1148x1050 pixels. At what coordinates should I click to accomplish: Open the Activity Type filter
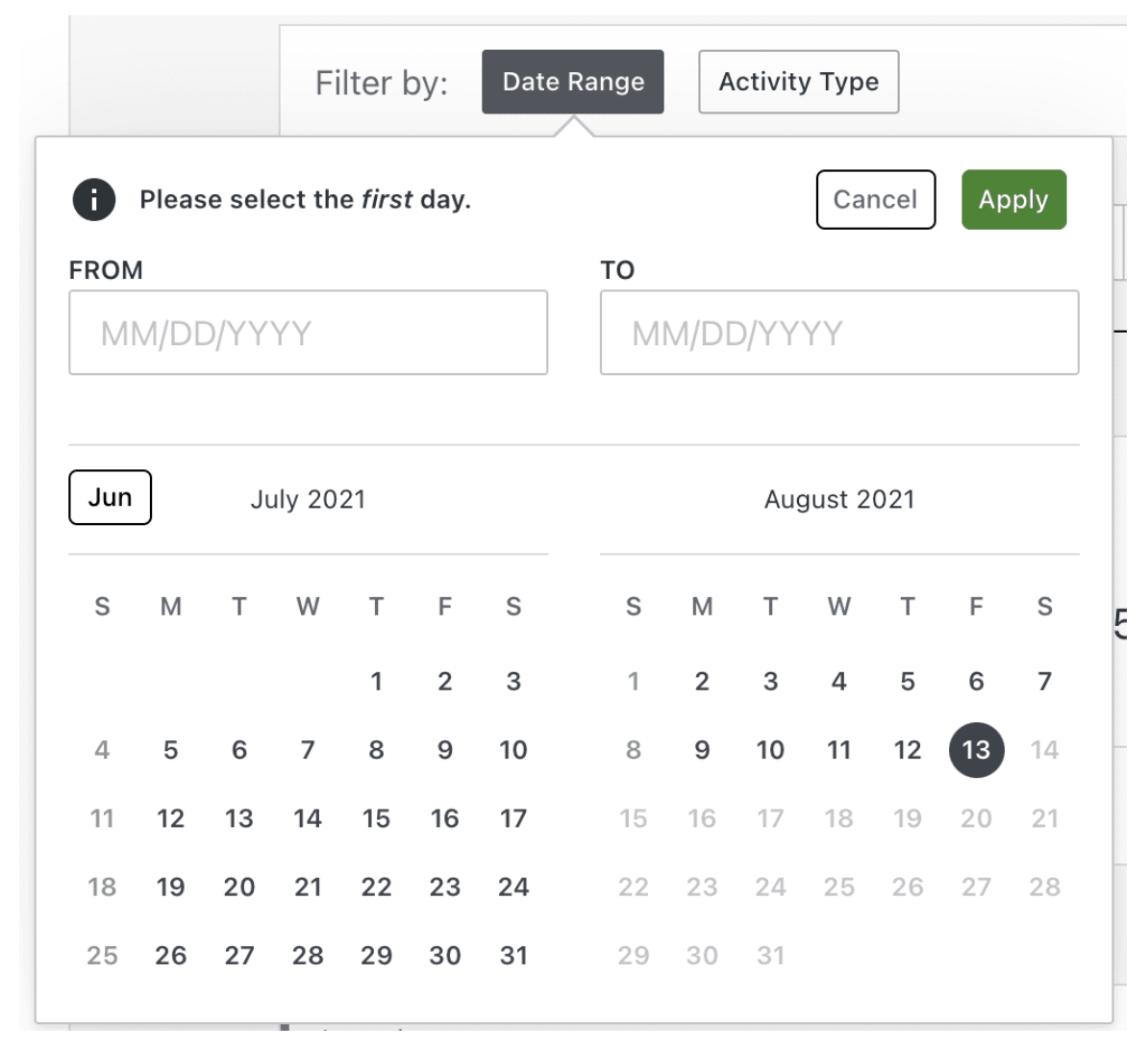tap(798, 82)
